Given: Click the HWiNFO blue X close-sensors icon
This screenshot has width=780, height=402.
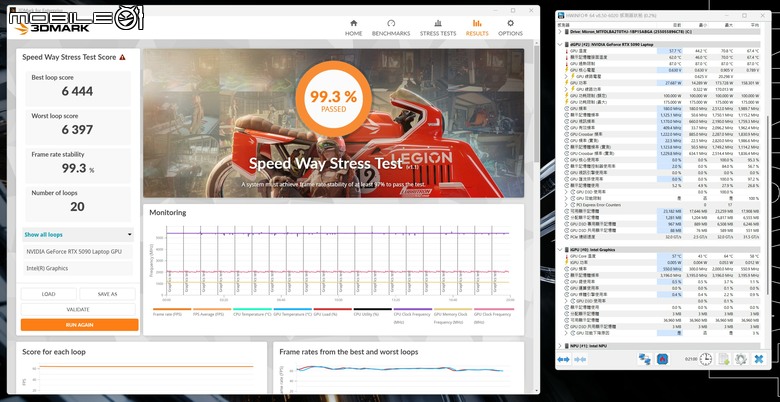Looking at the screenshot, I should click(759, 359).
